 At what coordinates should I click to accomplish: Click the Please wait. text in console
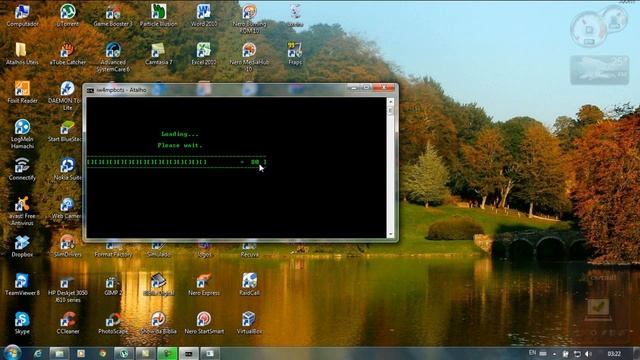pyautogui.click(x=180, y=145)
